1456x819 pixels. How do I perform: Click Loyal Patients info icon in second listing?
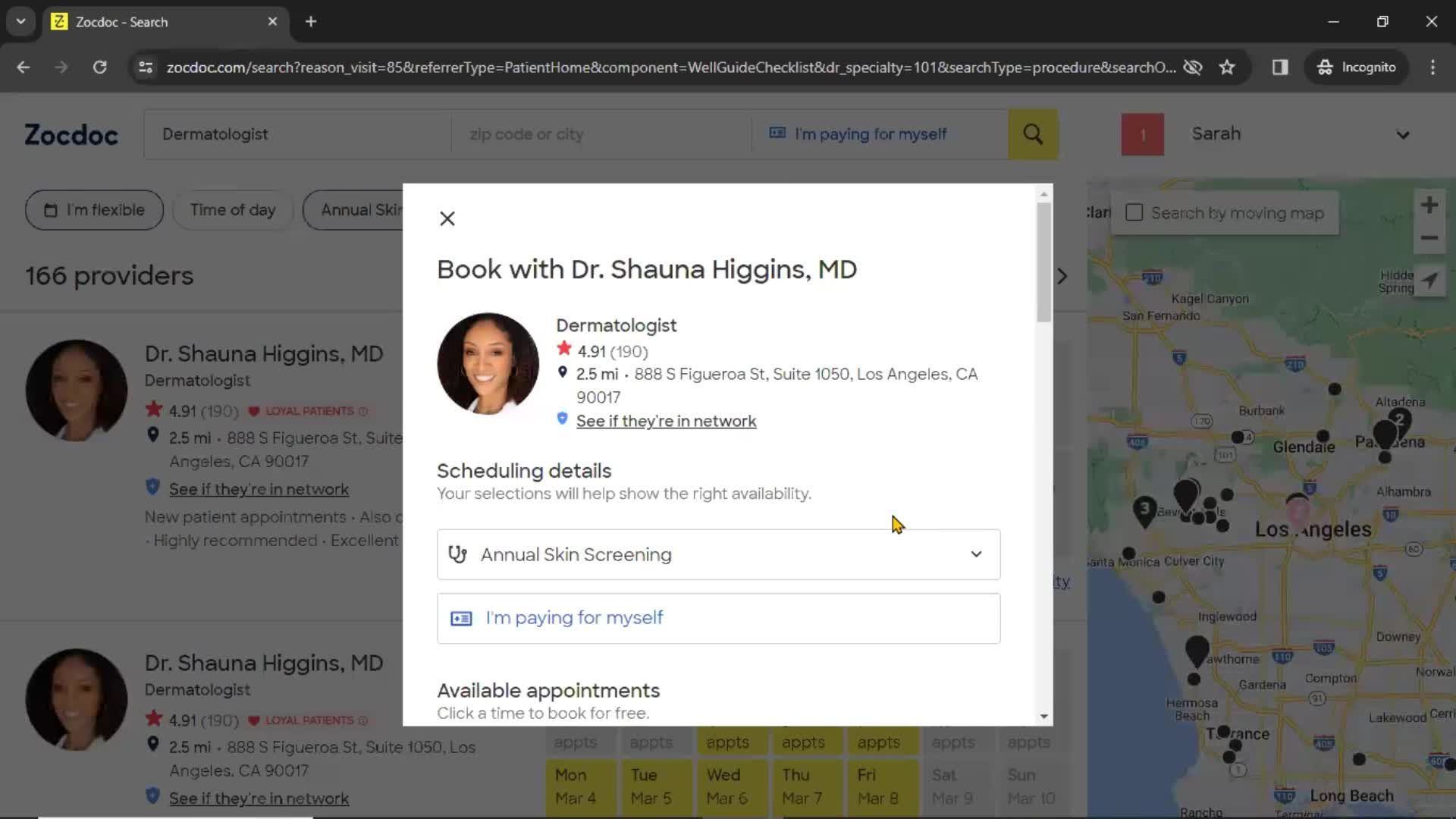click(363, 720)
